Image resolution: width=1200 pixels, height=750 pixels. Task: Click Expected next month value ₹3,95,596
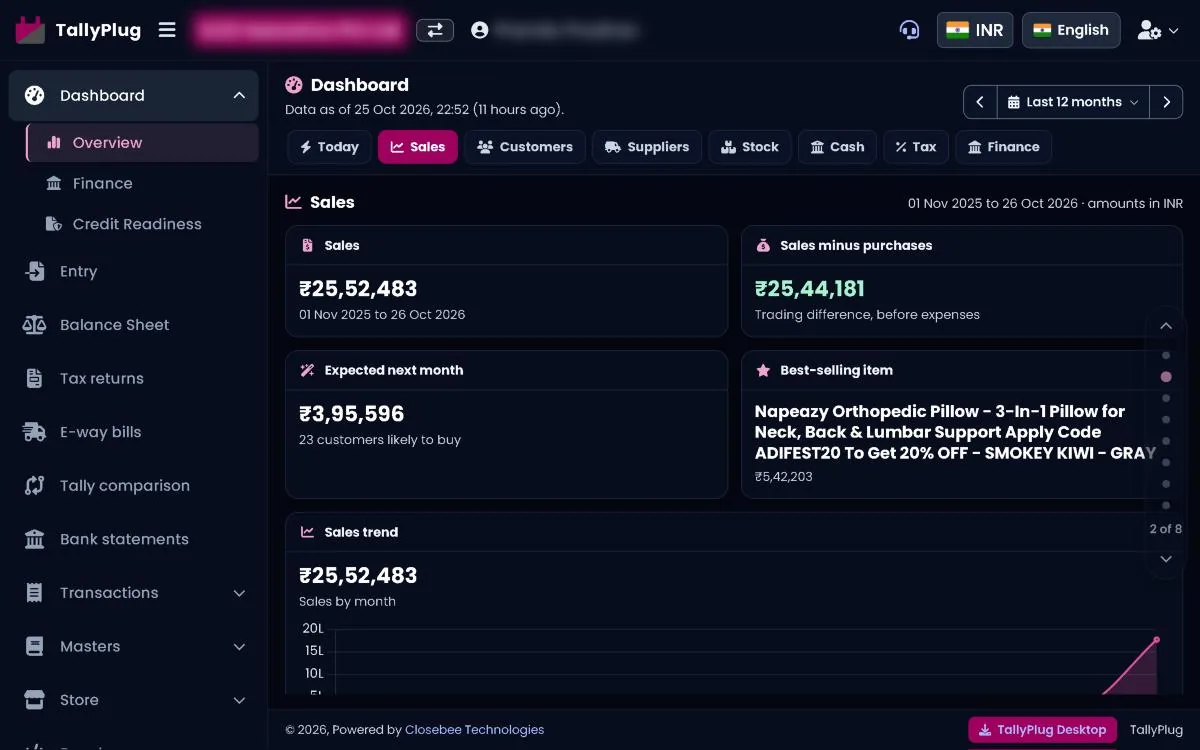pyautogui.click(x=352, y=414)
